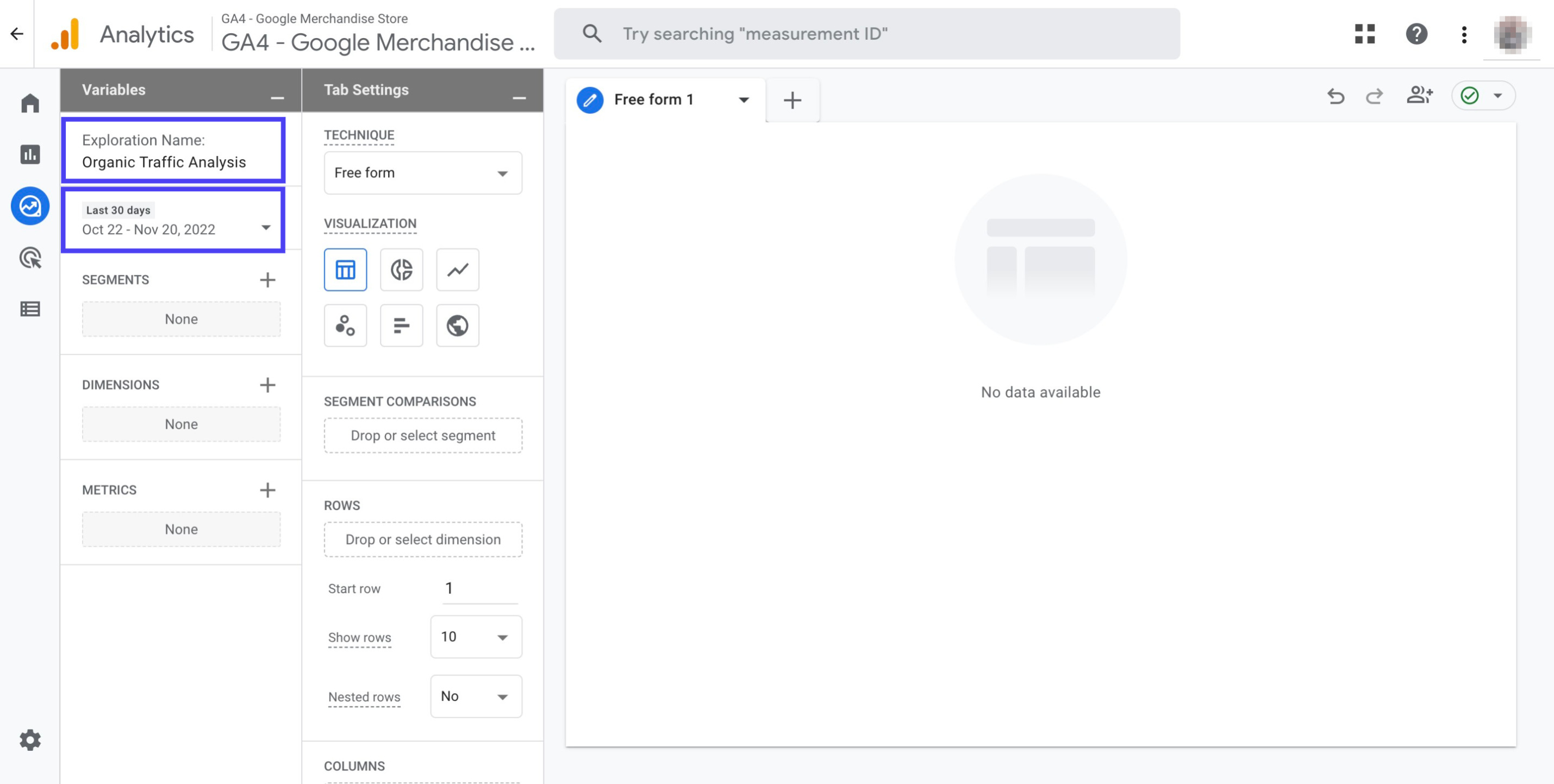1554x784 pixels.
Task: Add a new segment with plus icon
Action: [x=267, y=280]
